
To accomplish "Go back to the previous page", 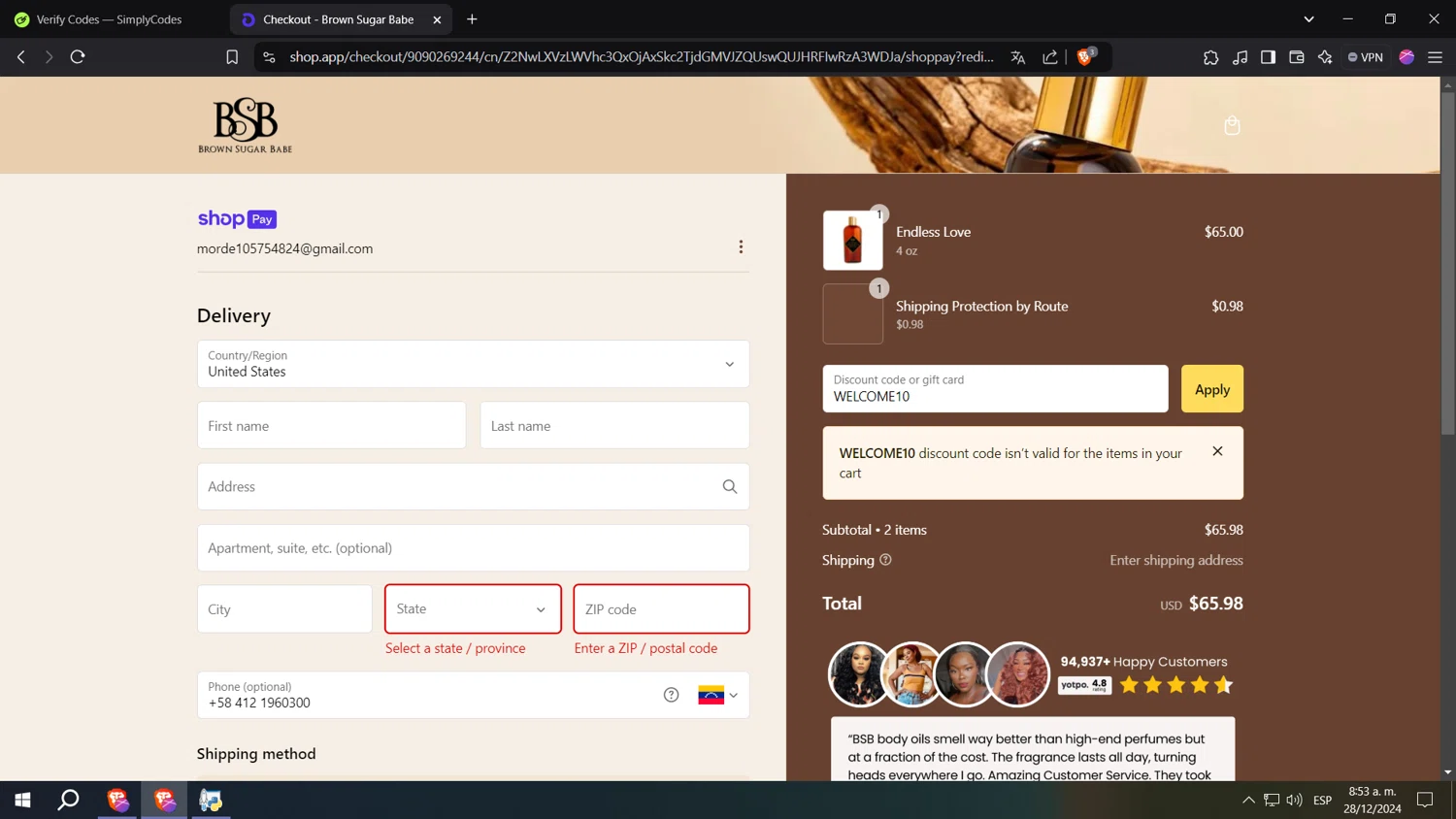I will click(x=21, y=57).
